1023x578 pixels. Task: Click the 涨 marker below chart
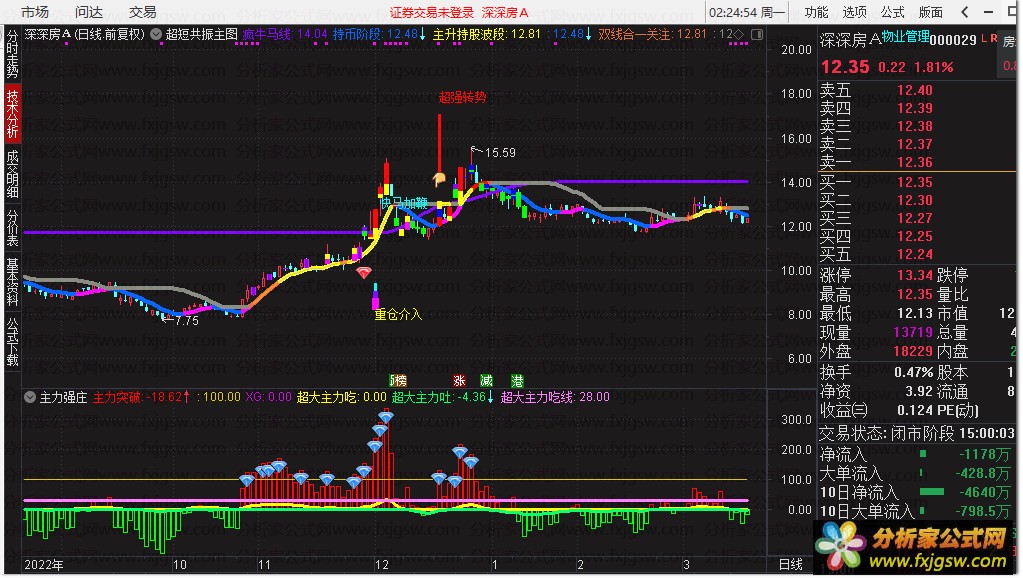[x=460, y=381]
